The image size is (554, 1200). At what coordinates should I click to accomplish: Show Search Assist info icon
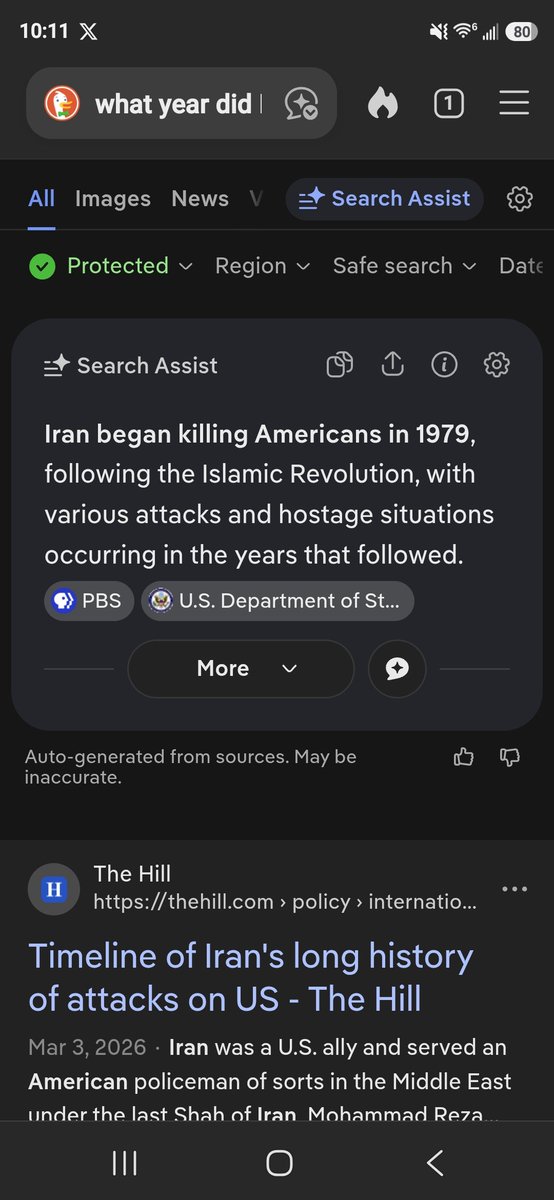click(444, 365)
